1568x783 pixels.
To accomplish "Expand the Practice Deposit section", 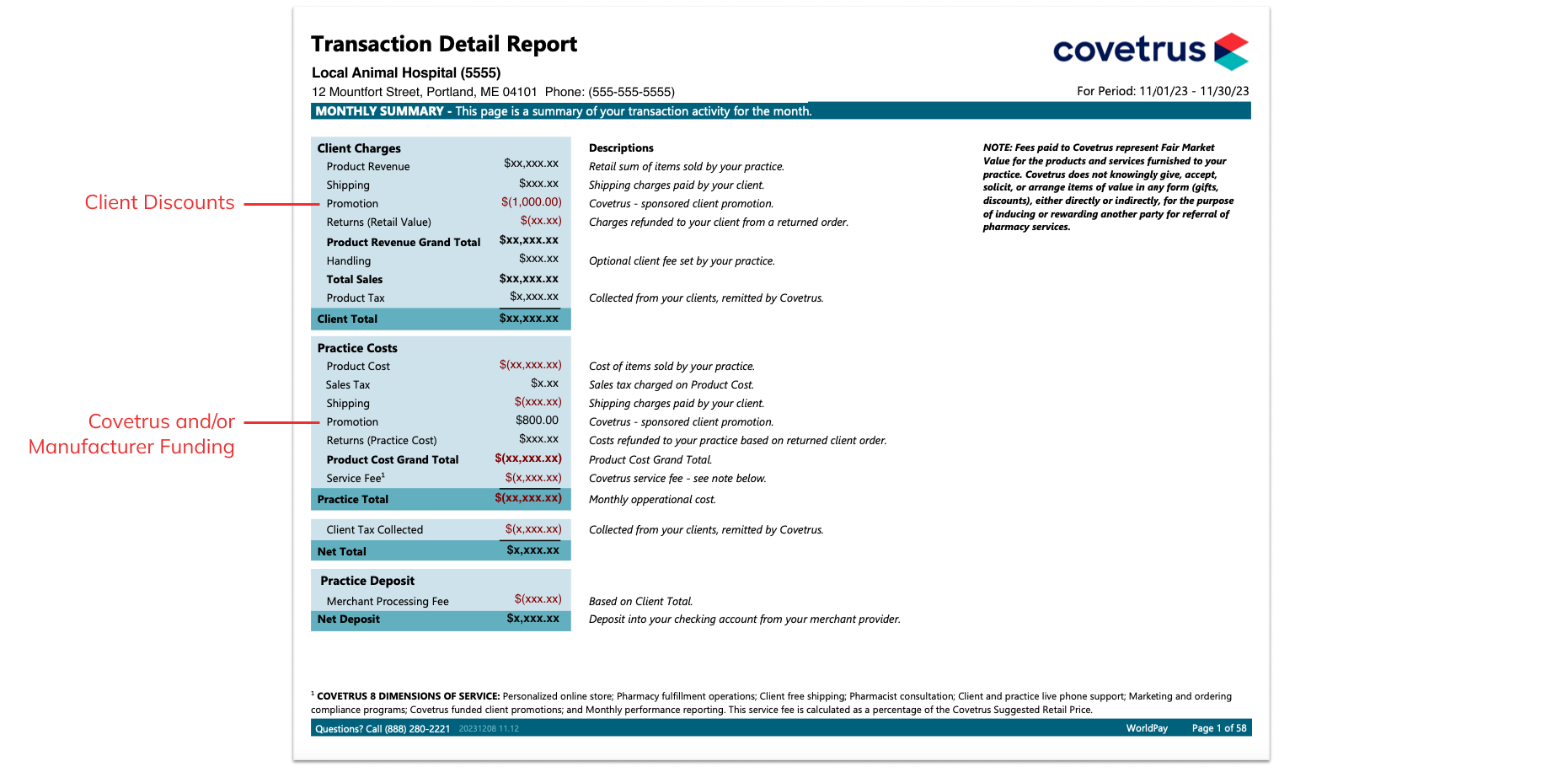I will 367,581.
